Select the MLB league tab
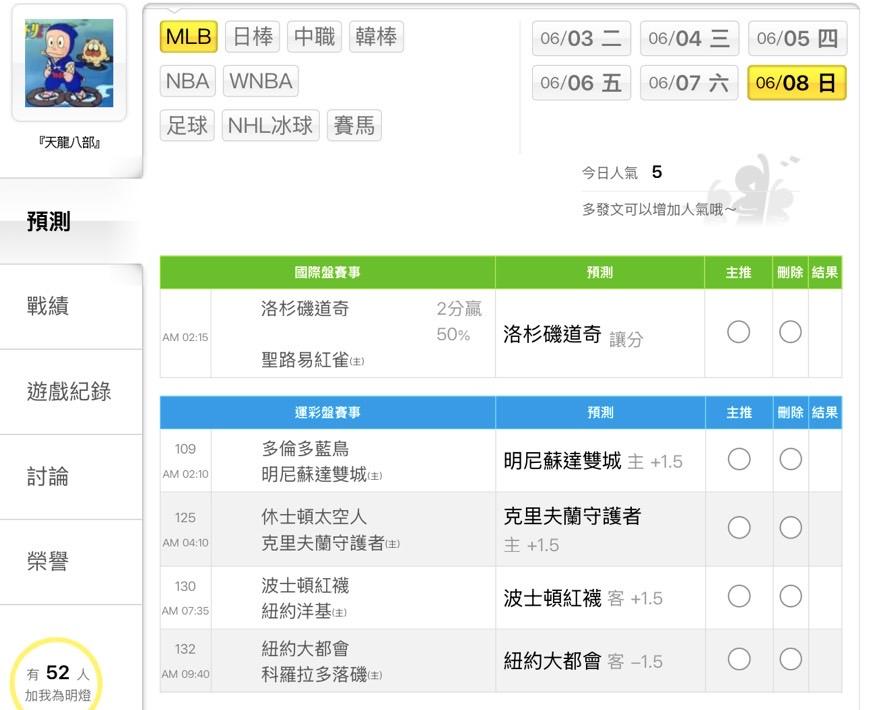Image resolution: width=869 pixels, height=710 pixels. tap(188, 37)
